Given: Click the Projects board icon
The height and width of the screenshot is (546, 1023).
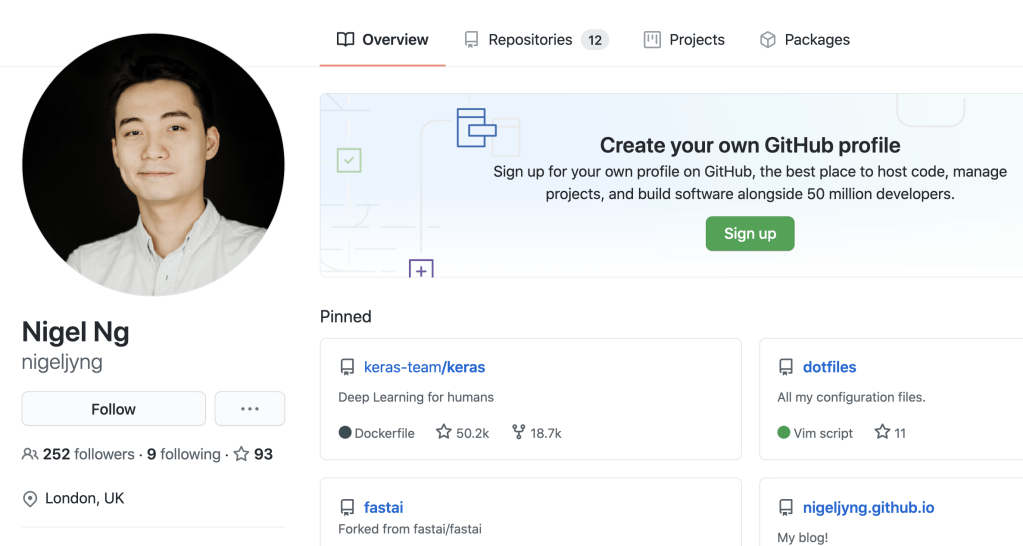Looking at the screenshot, I should click(652, 40).
